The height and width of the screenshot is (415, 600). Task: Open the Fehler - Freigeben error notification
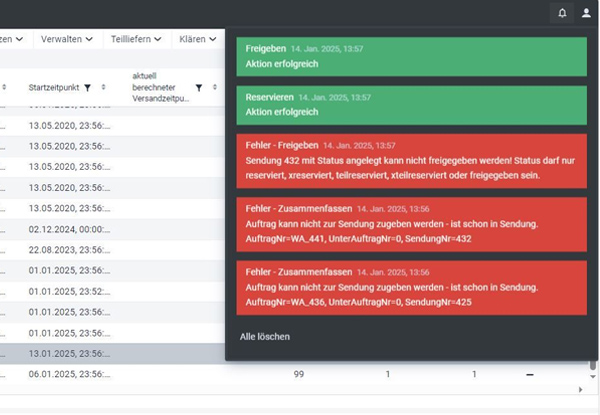click(x=411, y=161)
